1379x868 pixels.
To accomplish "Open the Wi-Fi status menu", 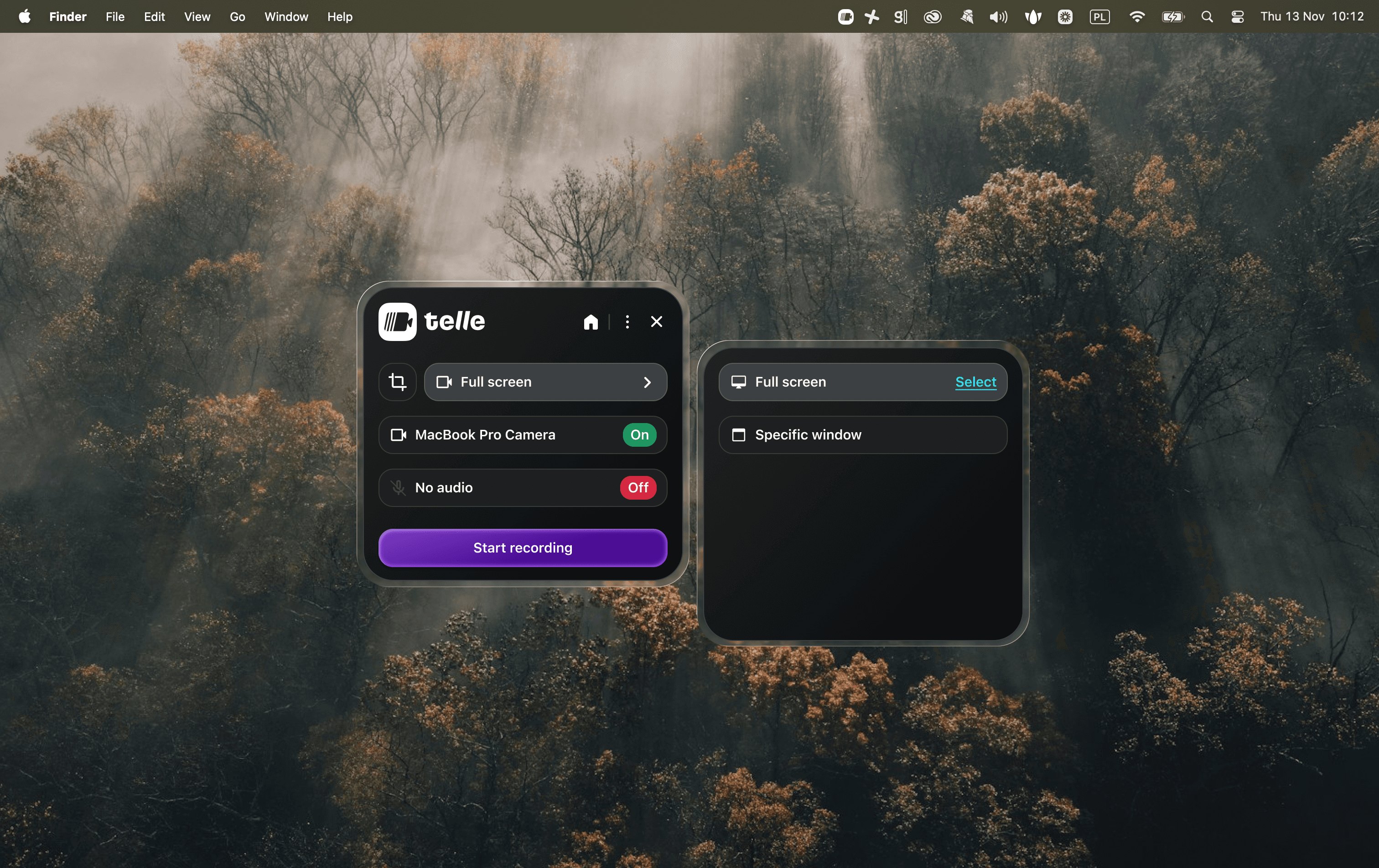I will click(1137, 16).
